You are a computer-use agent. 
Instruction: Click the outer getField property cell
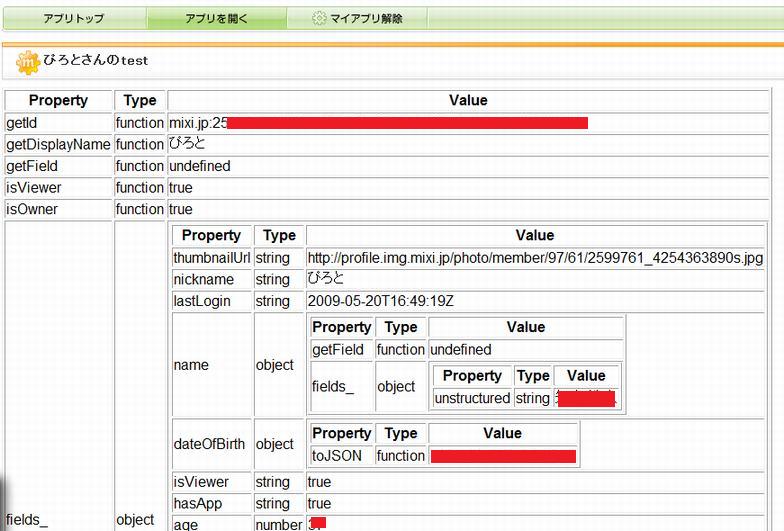(58, 166)
